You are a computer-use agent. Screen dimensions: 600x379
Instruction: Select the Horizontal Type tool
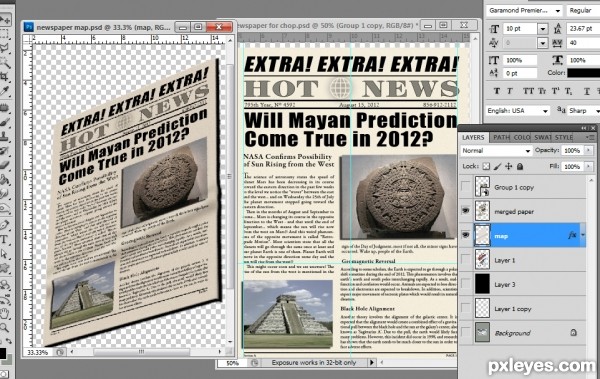tap(5, 240)
